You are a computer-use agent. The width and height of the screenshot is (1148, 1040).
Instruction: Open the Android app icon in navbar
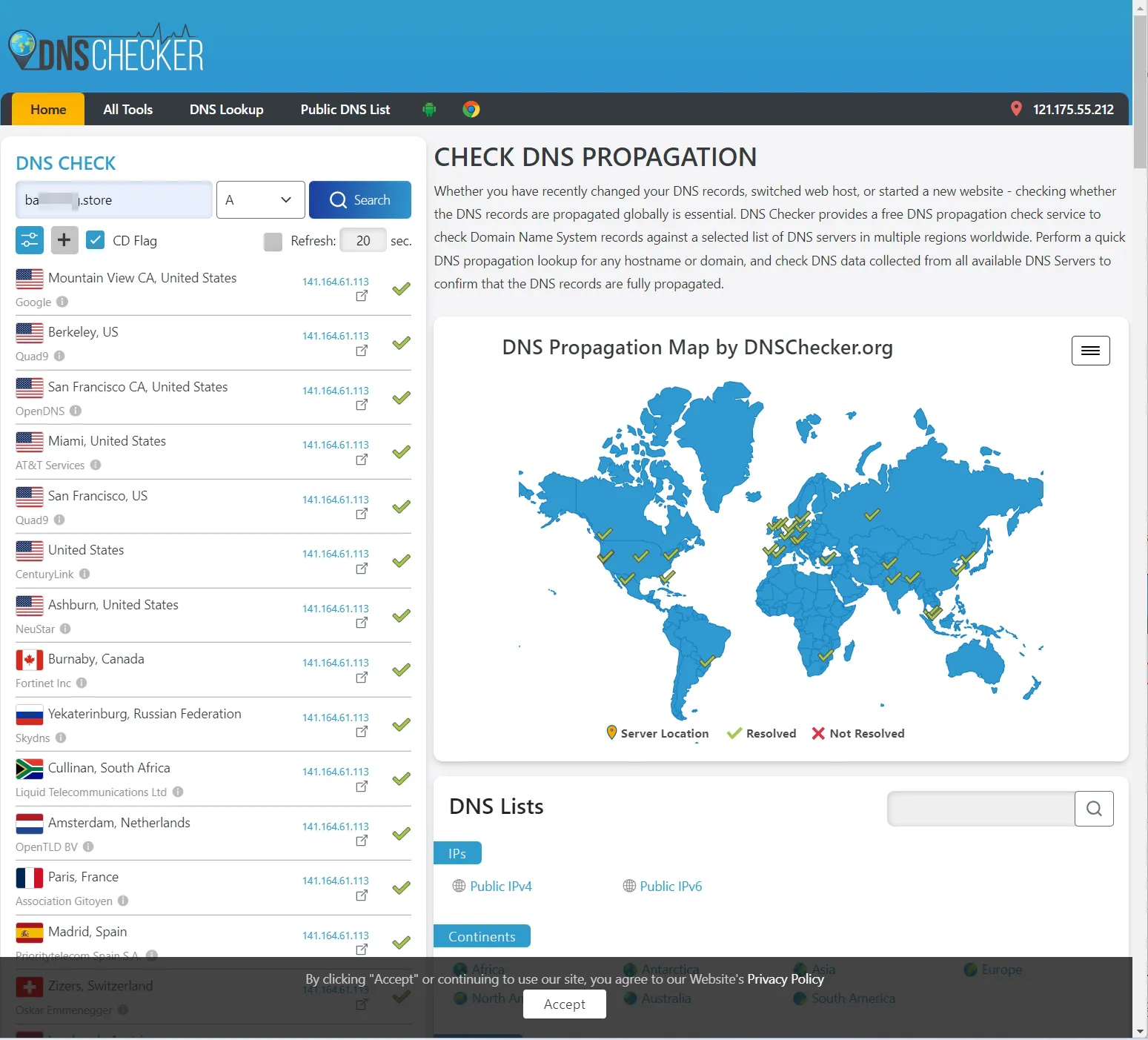(x=429, y=110)
